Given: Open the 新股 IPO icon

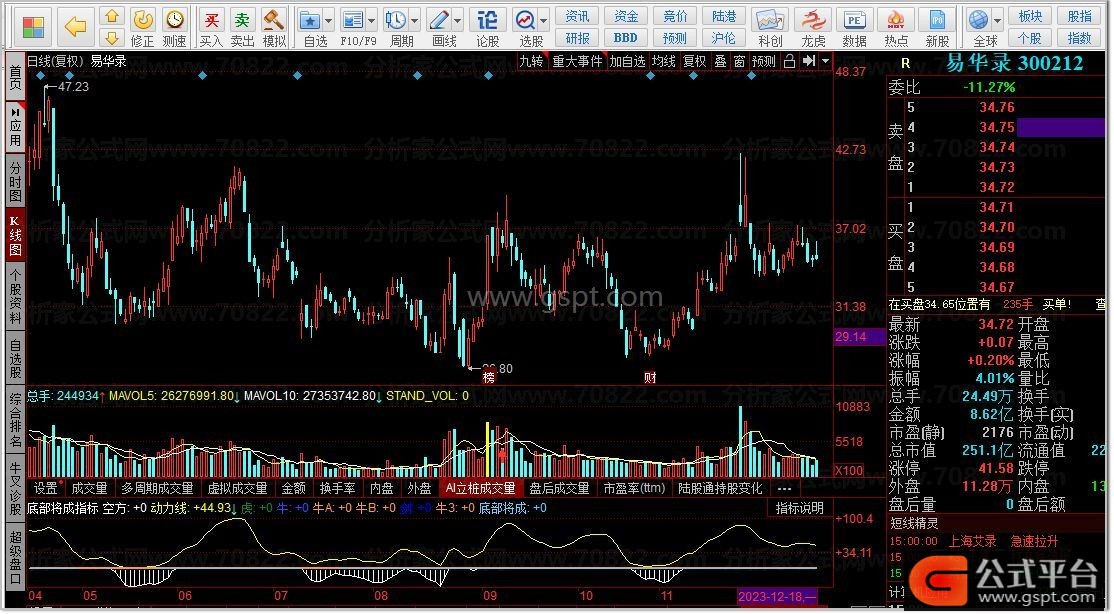Looking at the screenshot, I should [x=937, y=27].
